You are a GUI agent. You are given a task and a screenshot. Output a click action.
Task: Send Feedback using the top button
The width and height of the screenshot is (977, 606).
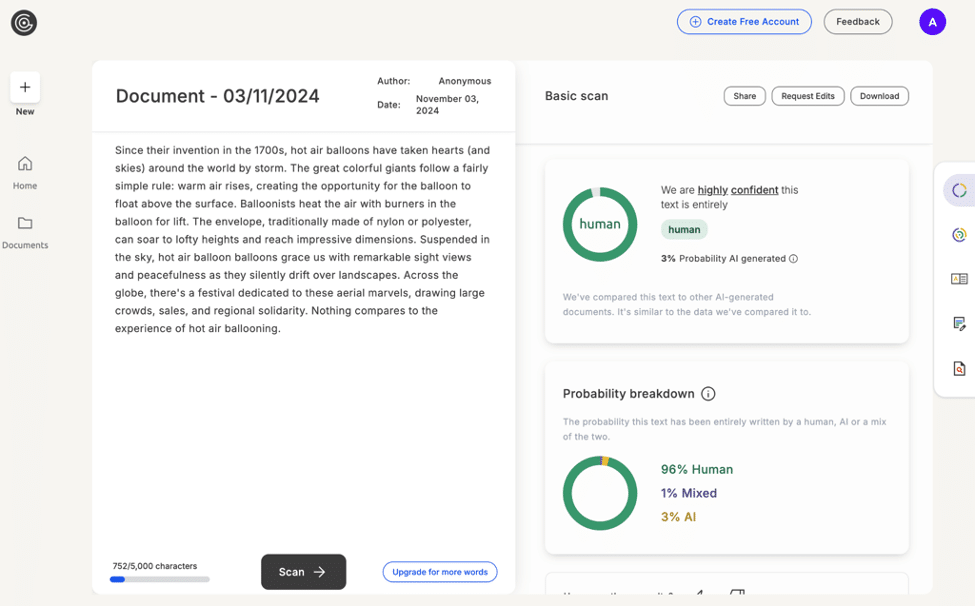857,21
